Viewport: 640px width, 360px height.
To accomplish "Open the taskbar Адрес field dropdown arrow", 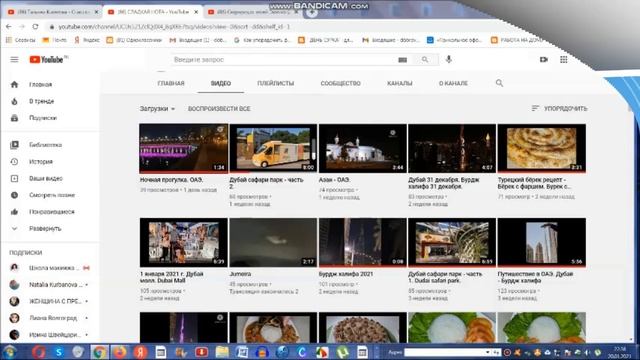I will 487,352.
